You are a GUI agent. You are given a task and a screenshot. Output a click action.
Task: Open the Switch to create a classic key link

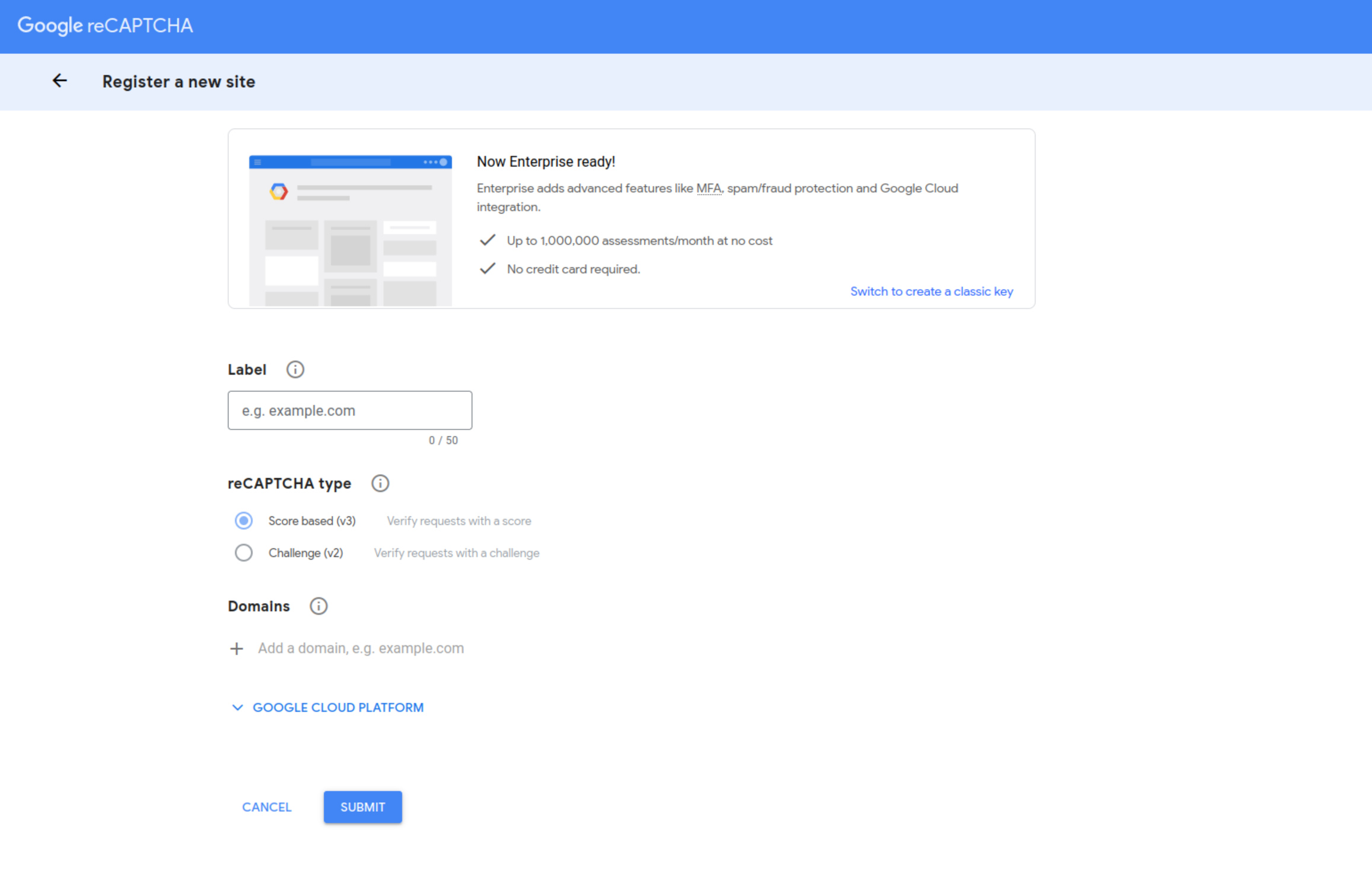point(932,291)
